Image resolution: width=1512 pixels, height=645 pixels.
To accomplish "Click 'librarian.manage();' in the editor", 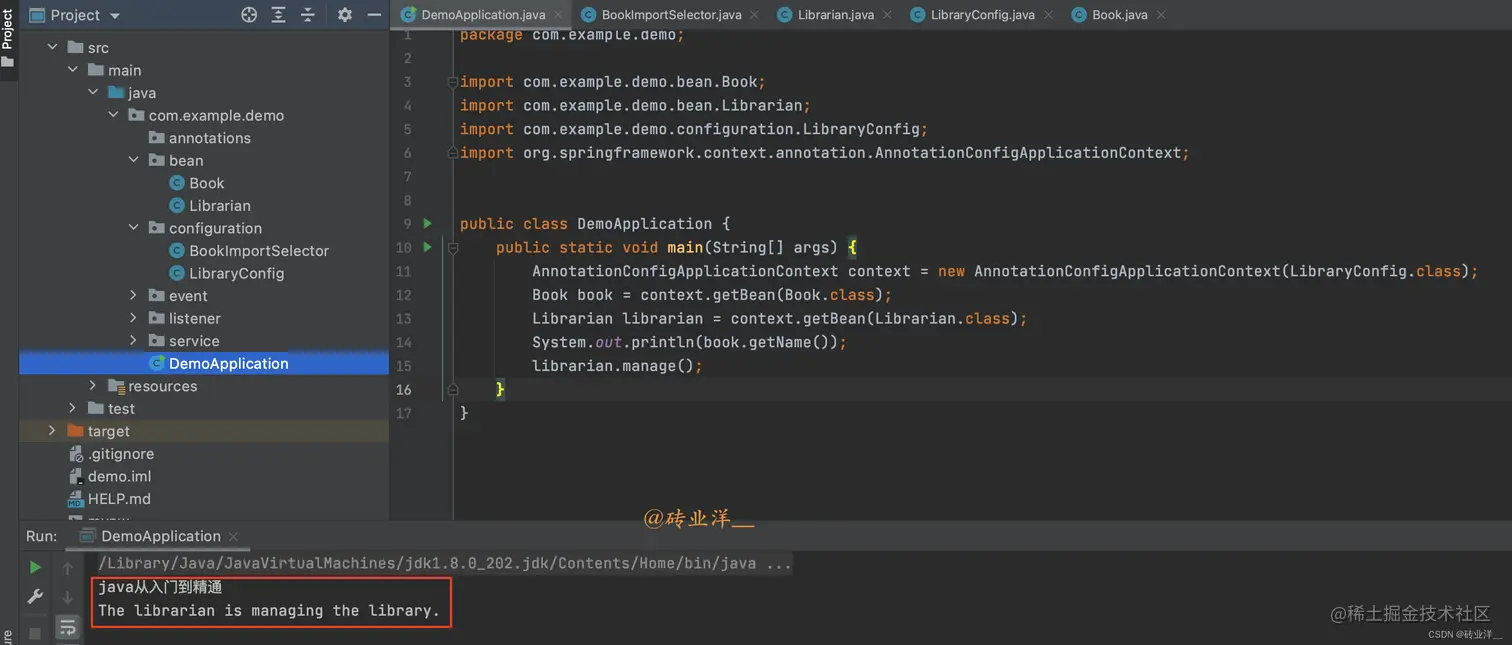I will coord(617,366).
